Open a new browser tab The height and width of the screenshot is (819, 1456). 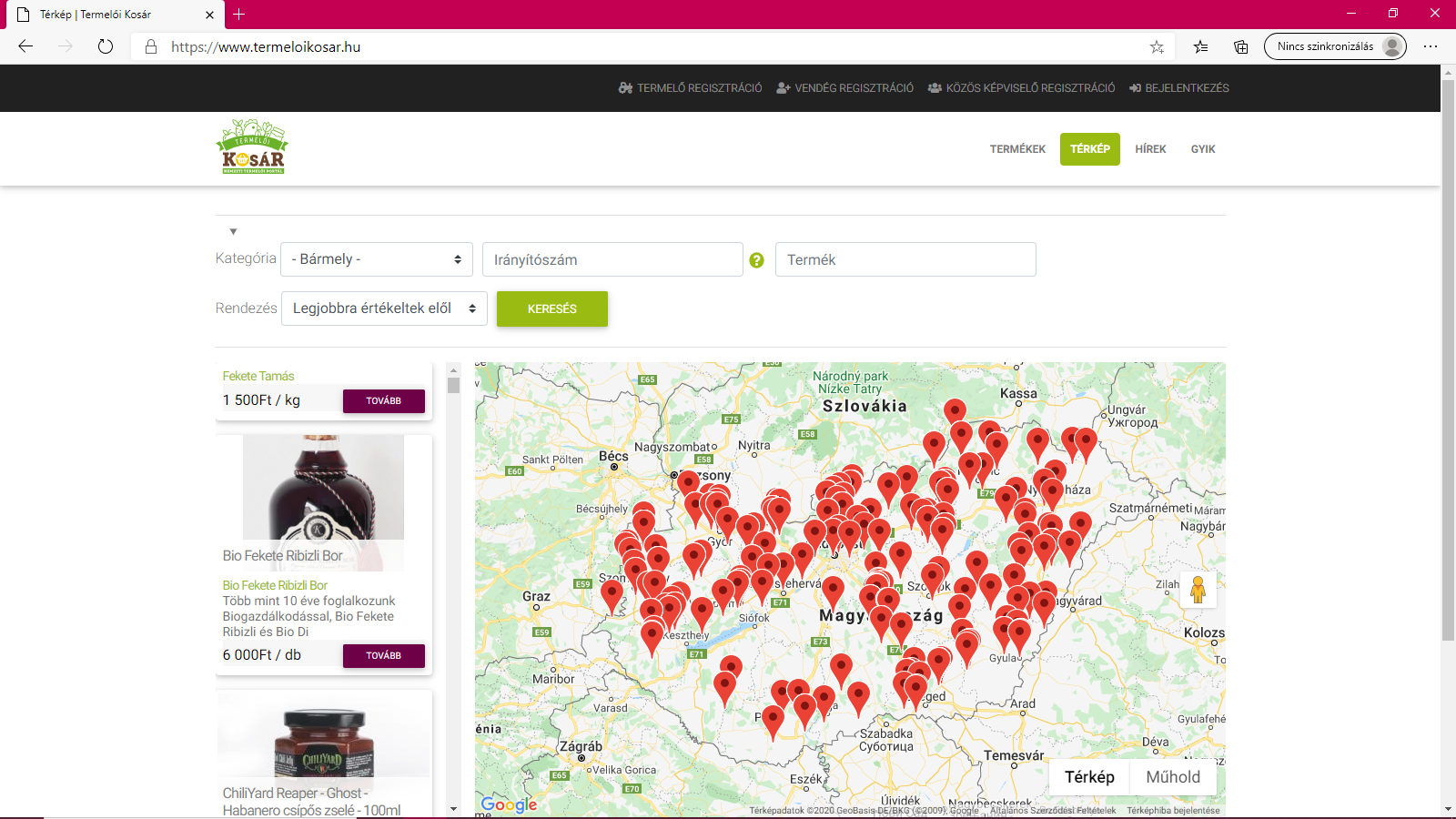coord(238,14)
